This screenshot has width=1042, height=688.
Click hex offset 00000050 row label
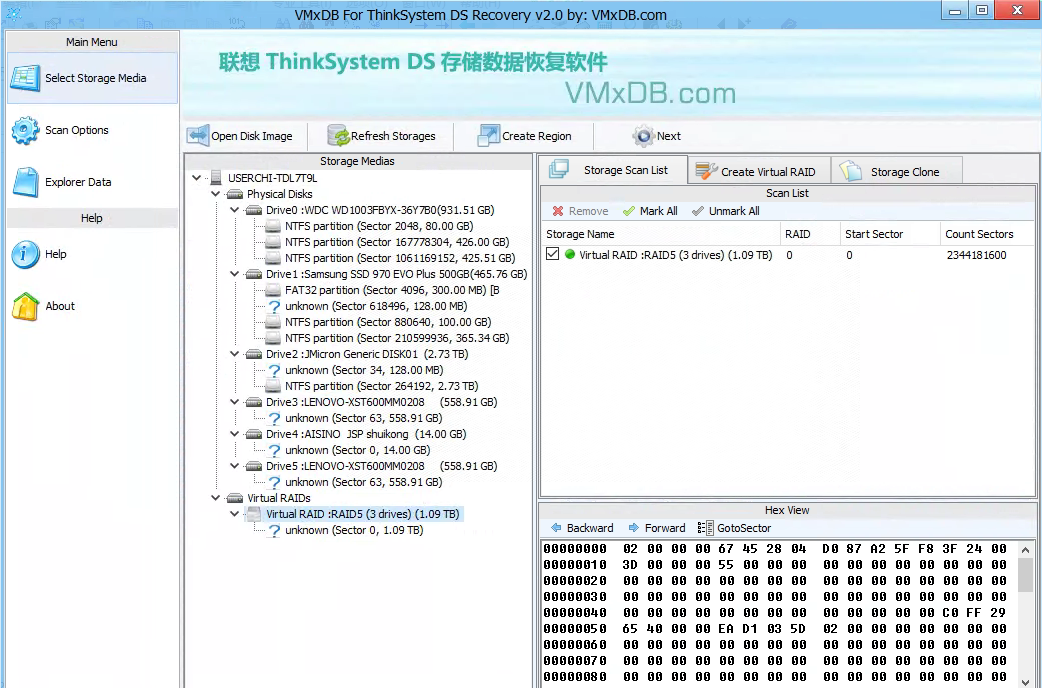coord(575,628)
